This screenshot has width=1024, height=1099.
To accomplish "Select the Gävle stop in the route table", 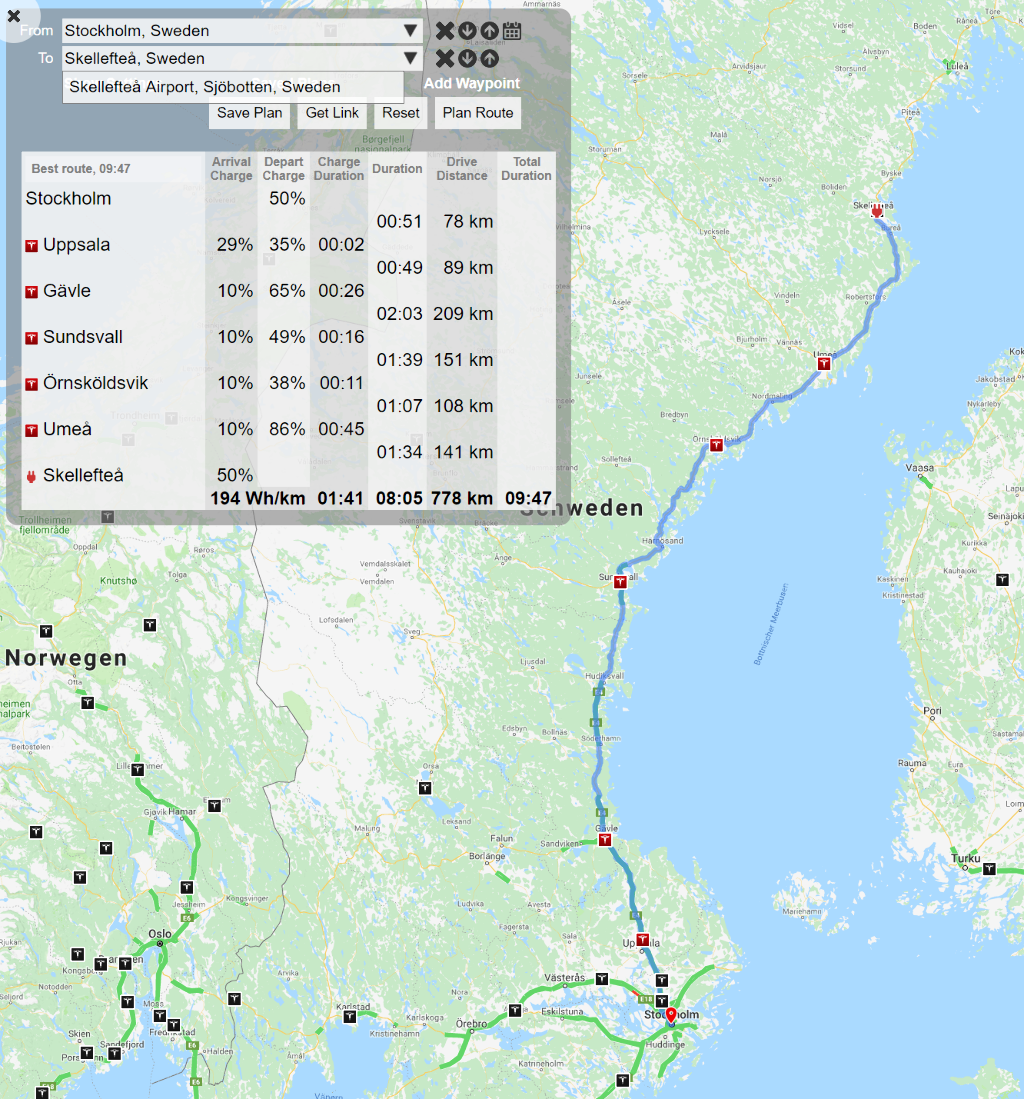I will click(x=67, y=291).
